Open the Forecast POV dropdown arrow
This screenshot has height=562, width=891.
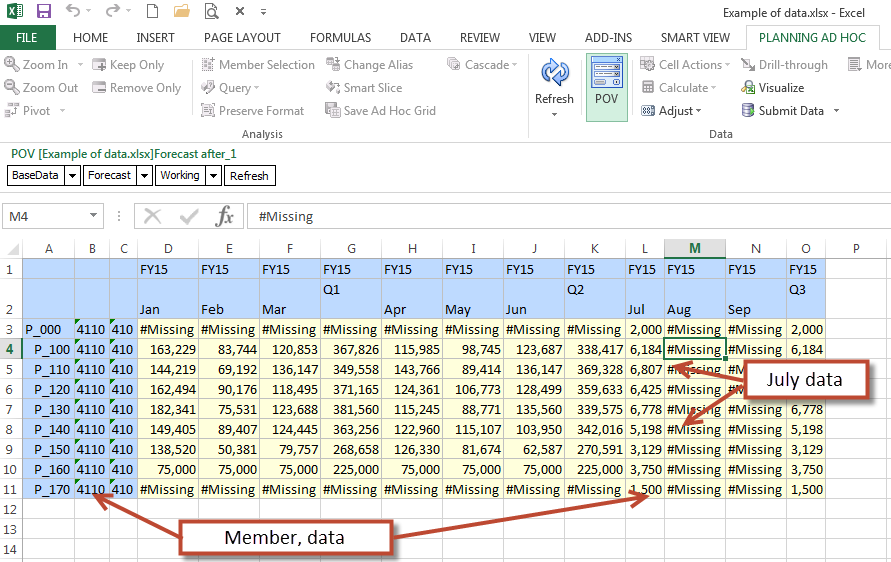144,176
